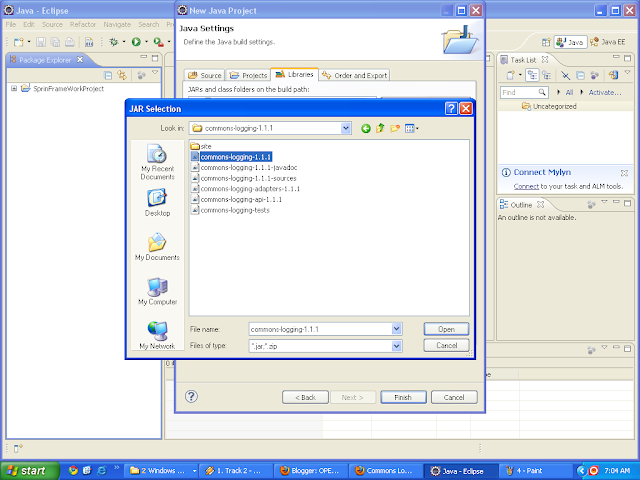Go to Desktop in places bar
This screenshot has height=480, width=640.
click(x=158, y=203)
